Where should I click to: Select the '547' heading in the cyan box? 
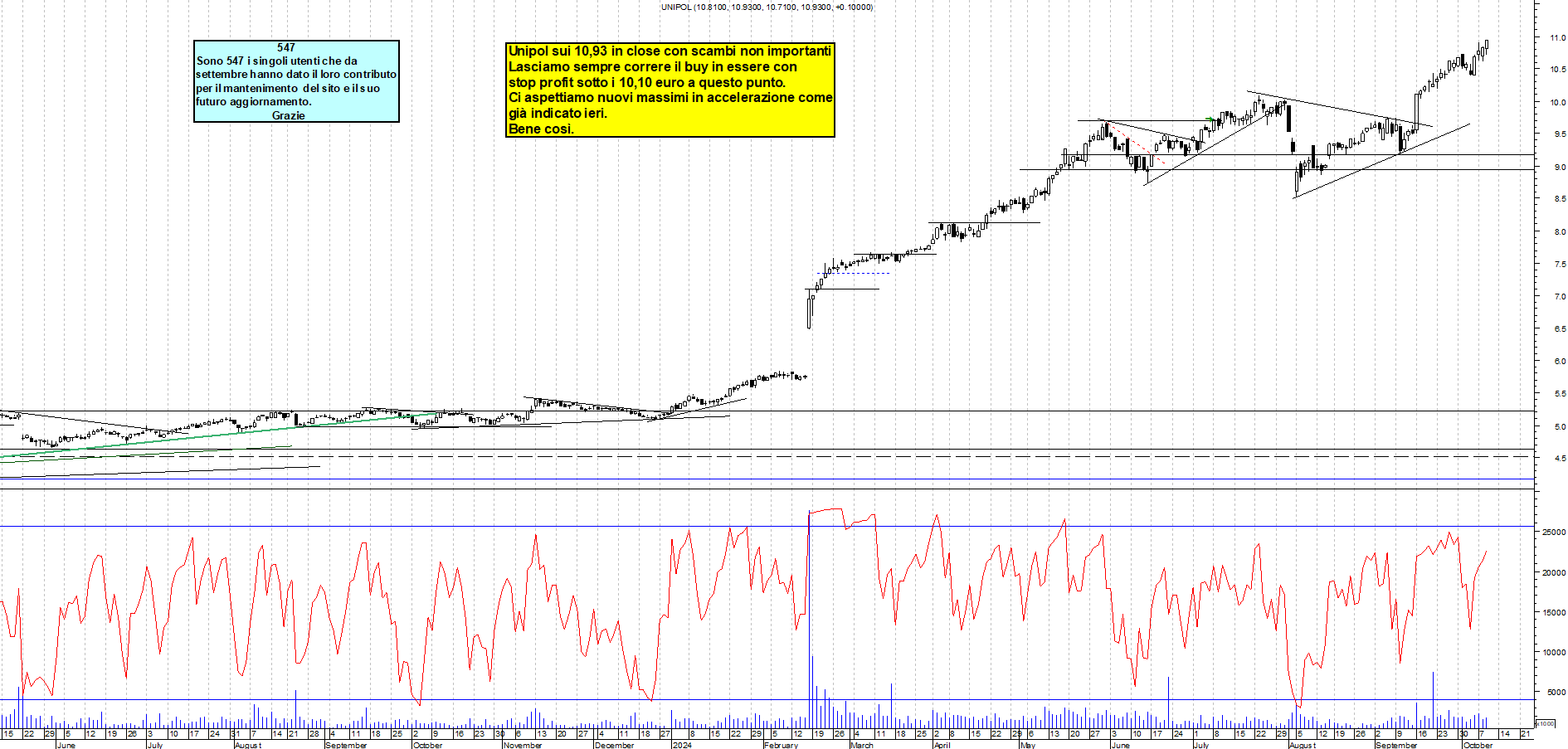286,48
